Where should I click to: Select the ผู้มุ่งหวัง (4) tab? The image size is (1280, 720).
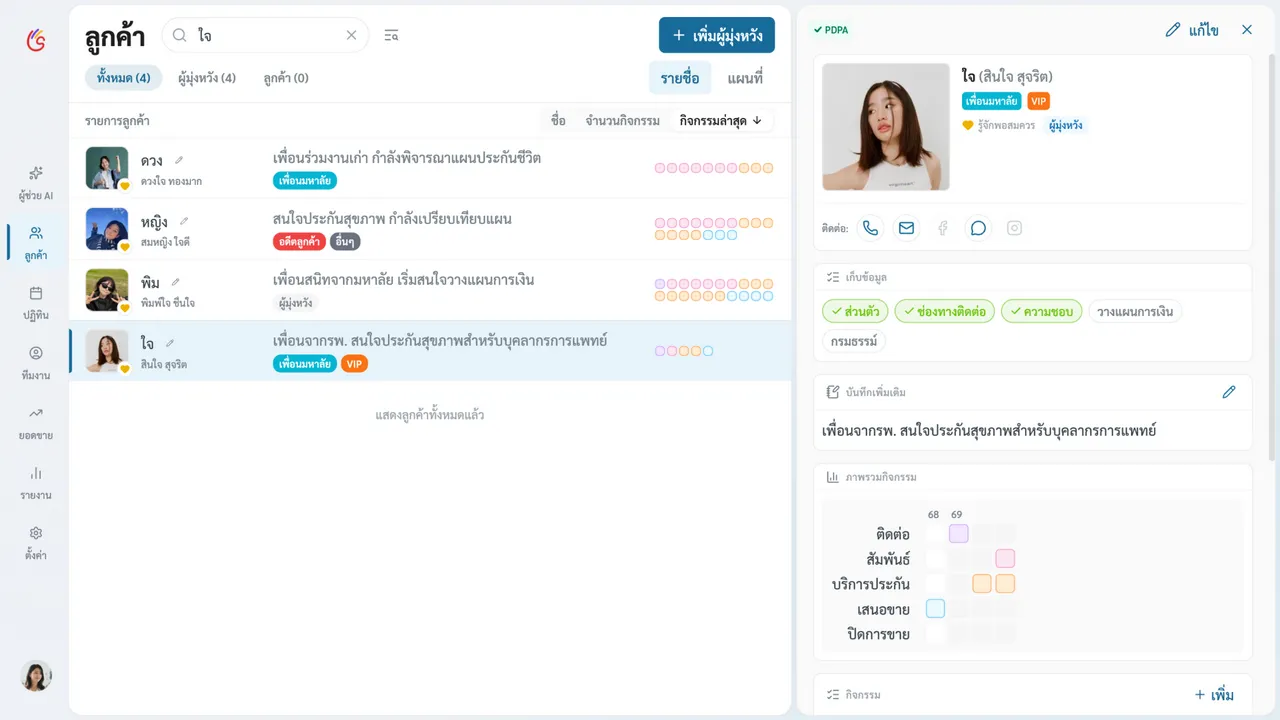point(207,78)
